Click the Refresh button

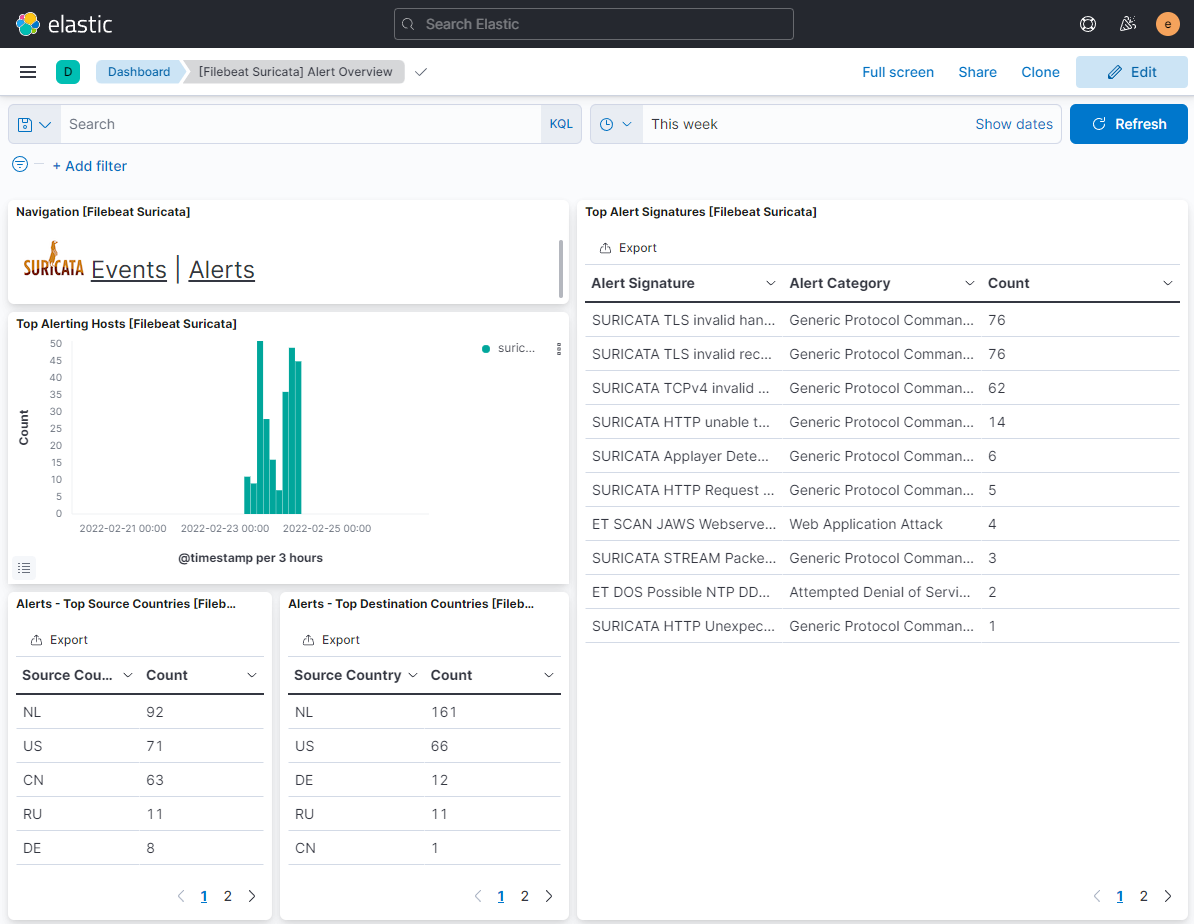point(1128,123)
